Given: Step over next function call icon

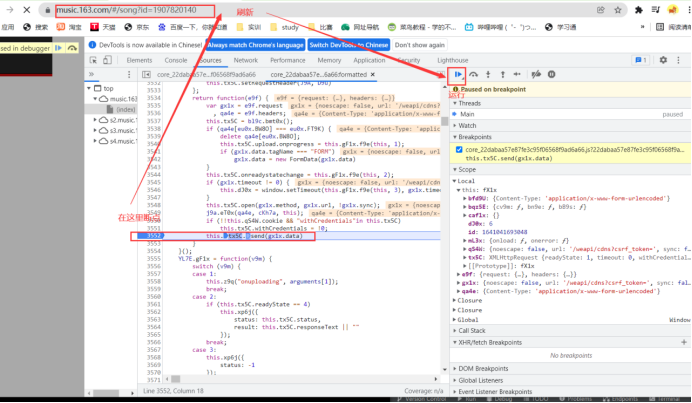Looking at the screenshot, I should tap(473, 74).
